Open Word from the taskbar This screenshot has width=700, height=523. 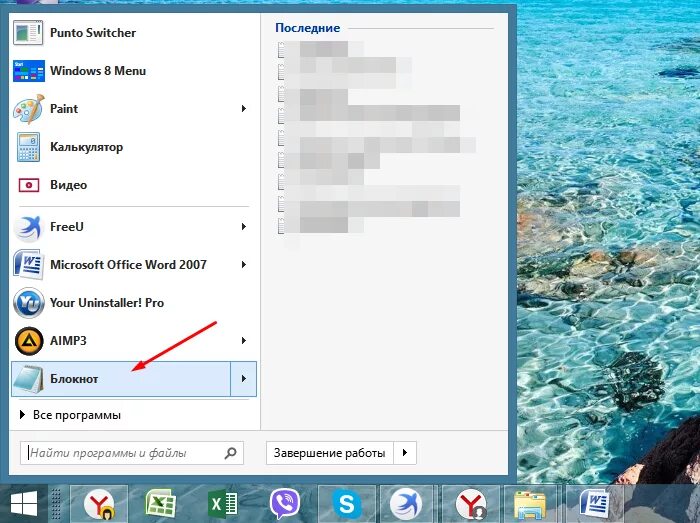(594, 504)
